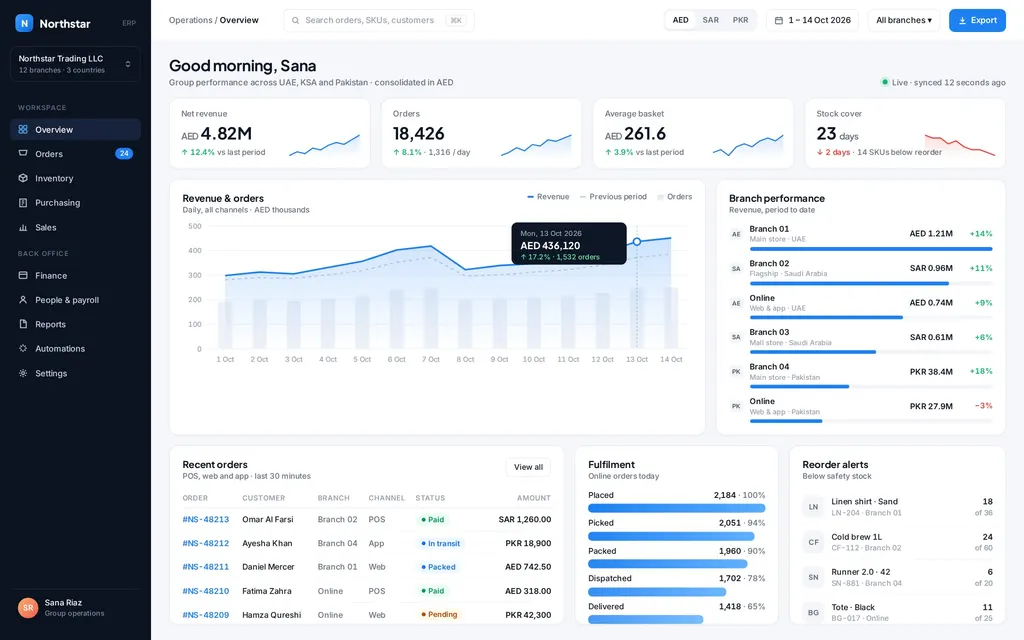
Task: Open the All branches dropdown
Action: [x=904, y=20]
